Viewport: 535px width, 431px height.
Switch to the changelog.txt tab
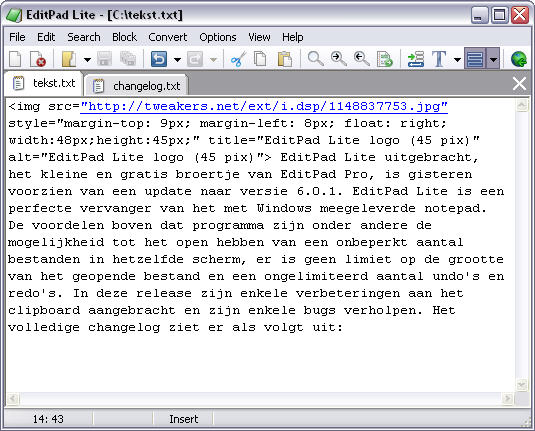click(136, 85)
